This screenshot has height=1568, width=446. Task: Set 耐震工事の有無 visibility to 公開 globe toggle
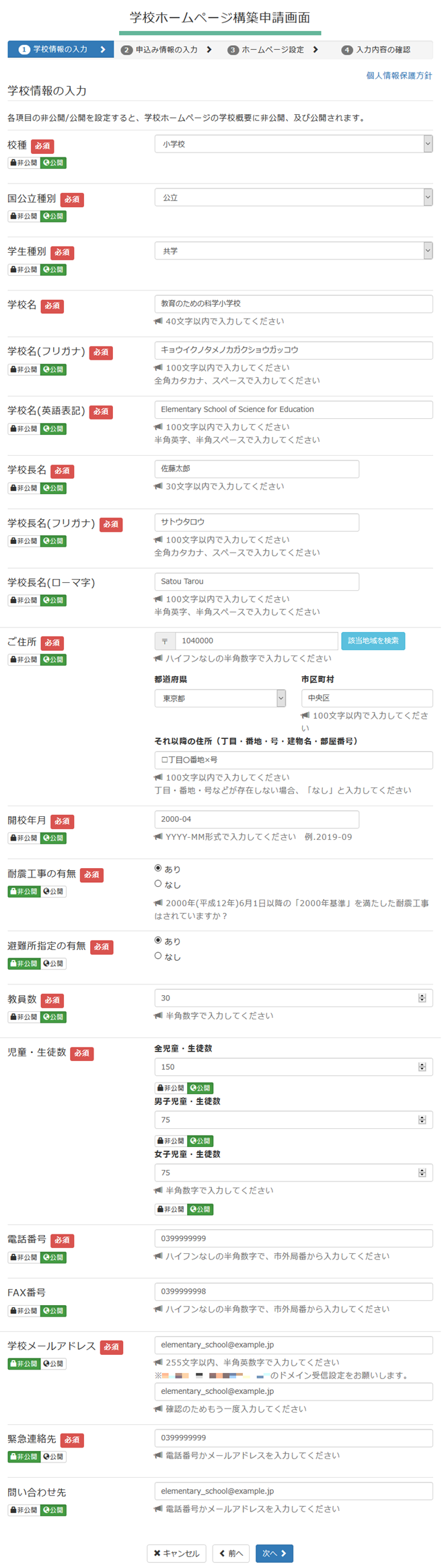click(53, 892)
